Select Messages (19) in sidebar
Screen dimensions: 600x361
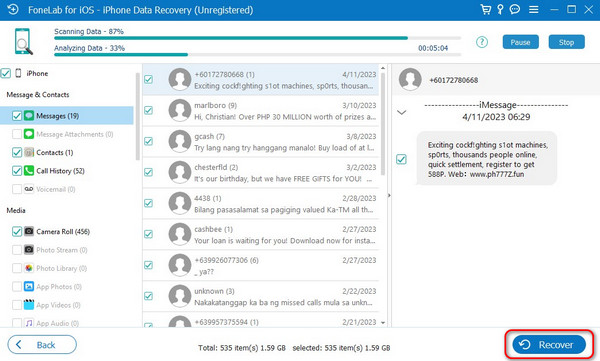[x=67, y=116]
